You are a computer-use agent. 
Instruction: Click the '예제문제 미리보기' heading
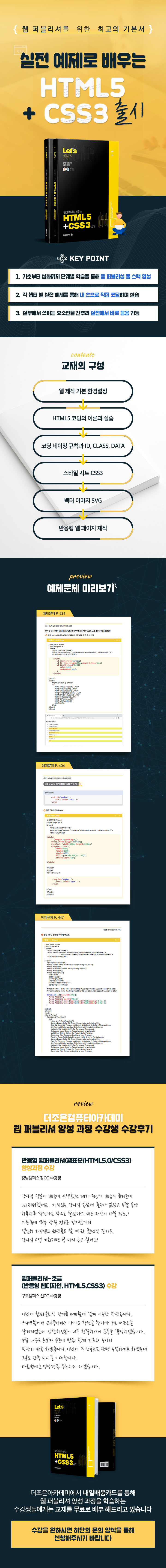pos(80,588)
